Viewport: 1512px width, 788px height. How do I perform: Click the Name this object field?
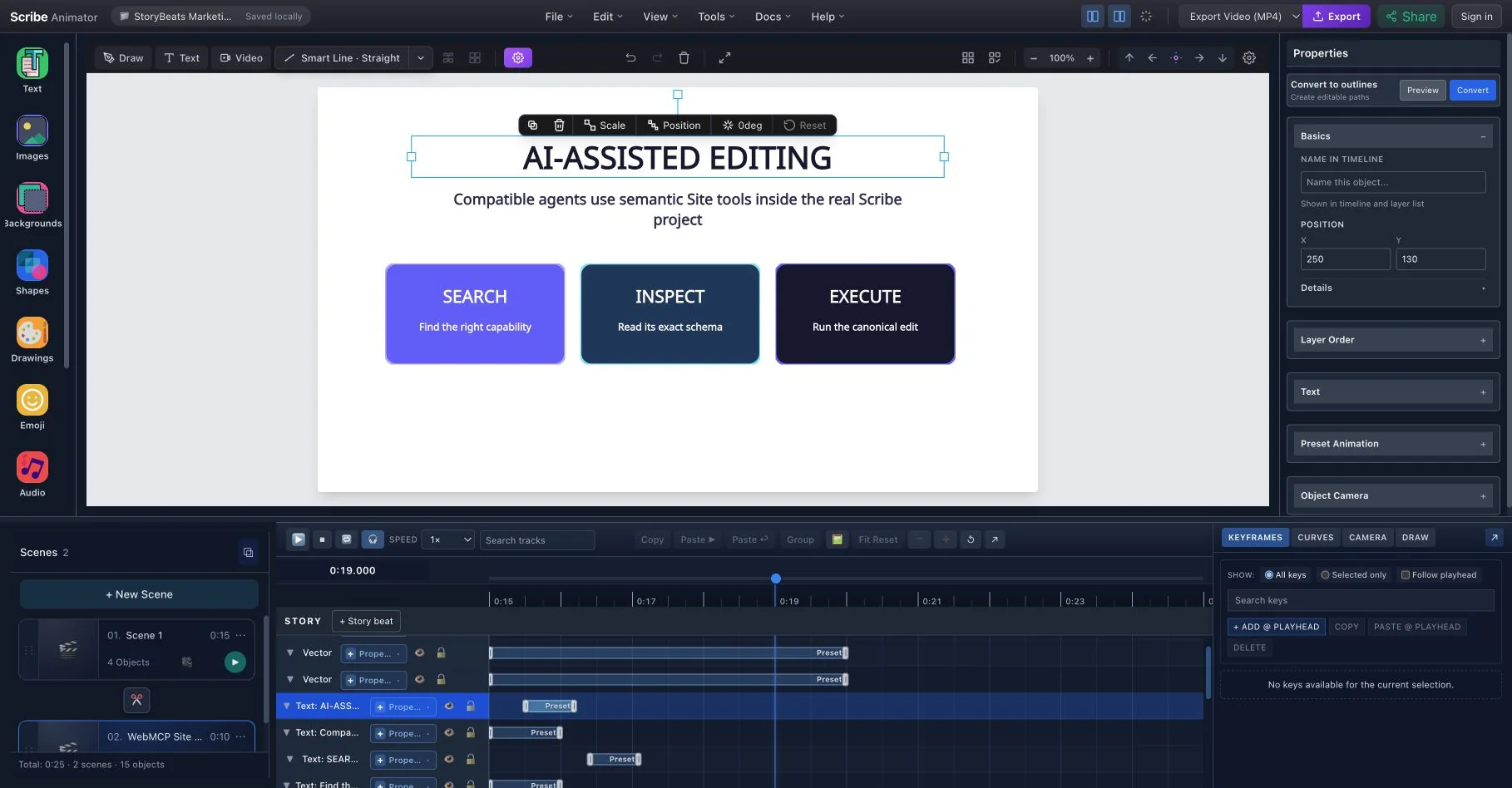point(1393,182)
